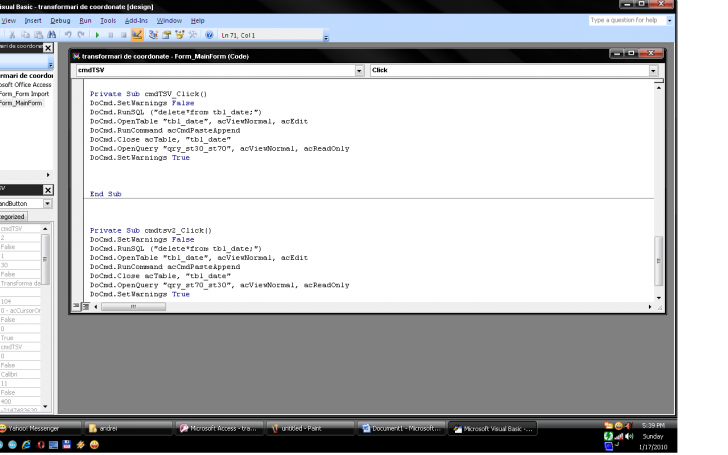The width and height of the screenshot is (728, 455).
Task: Expand the toolbar options arrow
Action: click(x=326, y=38)
